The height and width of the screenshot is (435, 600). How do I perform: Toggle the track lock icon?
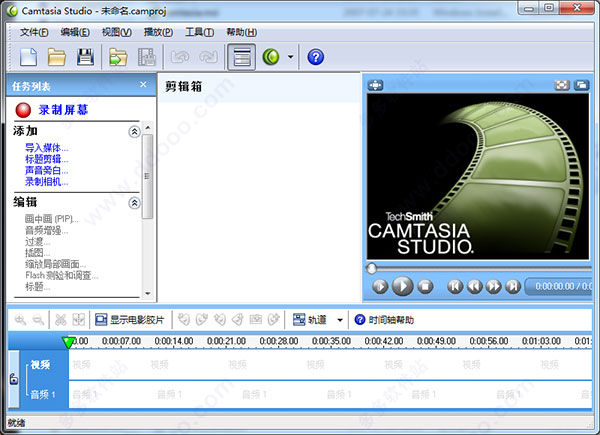pos(14,379)
